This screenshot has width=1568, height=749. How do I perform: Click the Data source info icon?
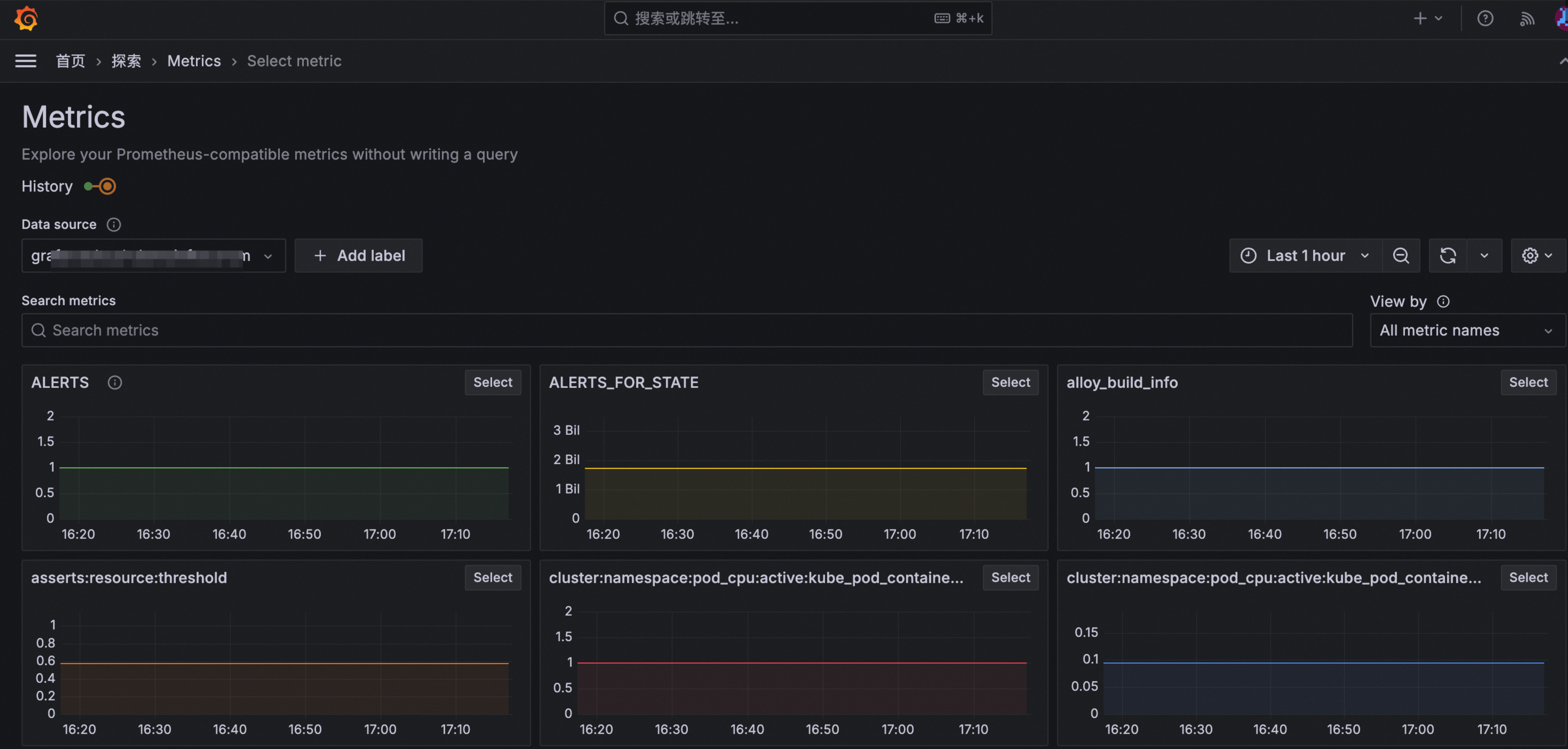(x=113, y=225)
